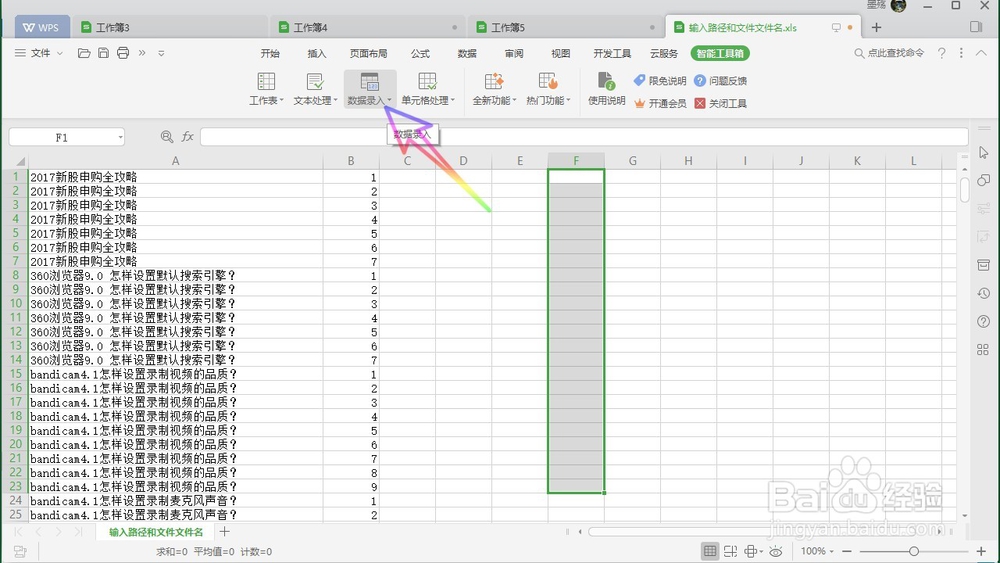Click the selection arrow icon in right sidebar
The width and height of the screenshot is (1000, 563).
coord(983,152)
